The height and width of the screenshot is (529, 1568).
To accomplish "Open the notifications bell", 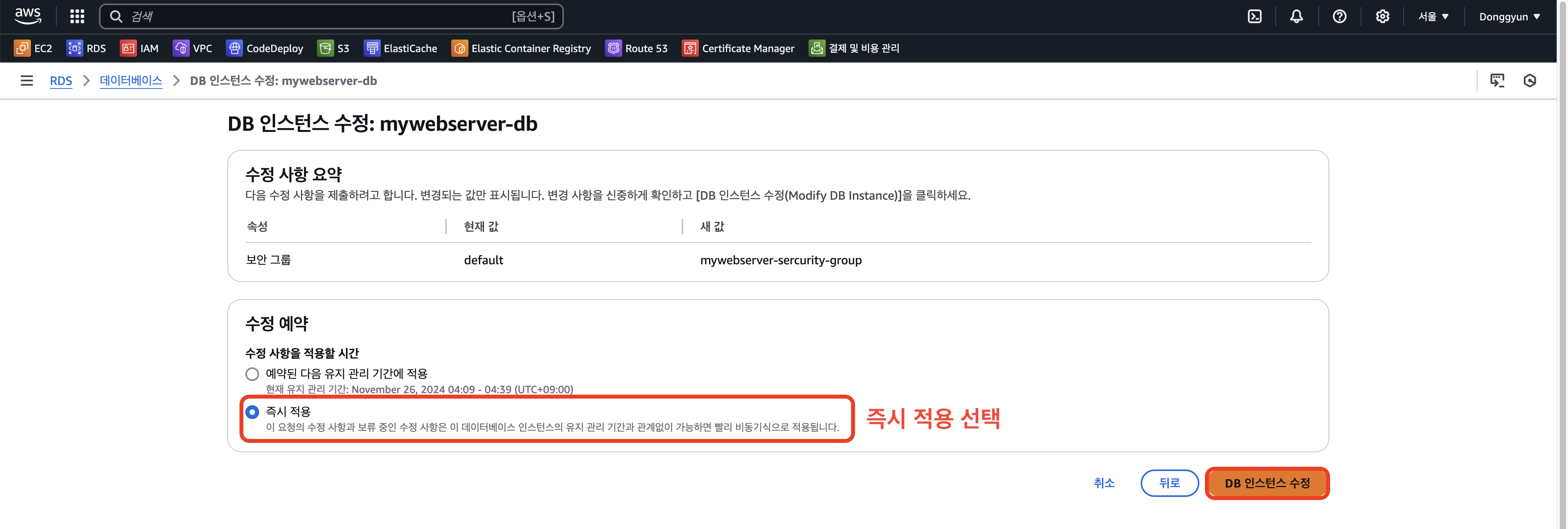I will coord(1296,16).
